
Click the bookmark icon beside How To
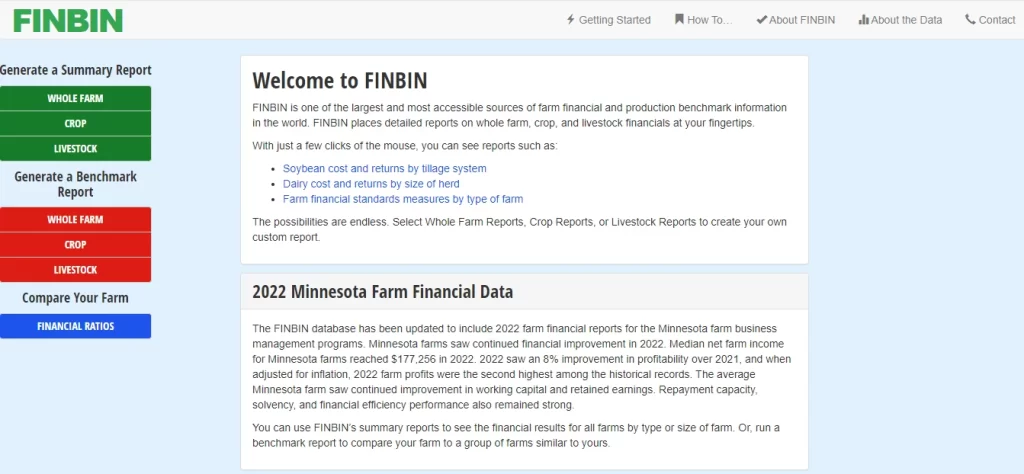[679, 20]
